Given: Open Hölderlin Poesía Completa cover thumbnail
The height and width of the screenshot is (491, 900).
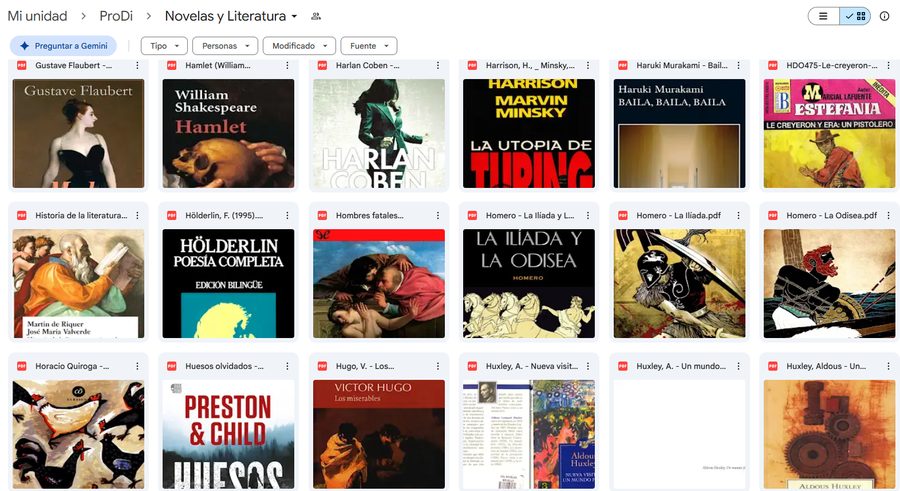Looking at the screenshot, I should click(228, 284).
